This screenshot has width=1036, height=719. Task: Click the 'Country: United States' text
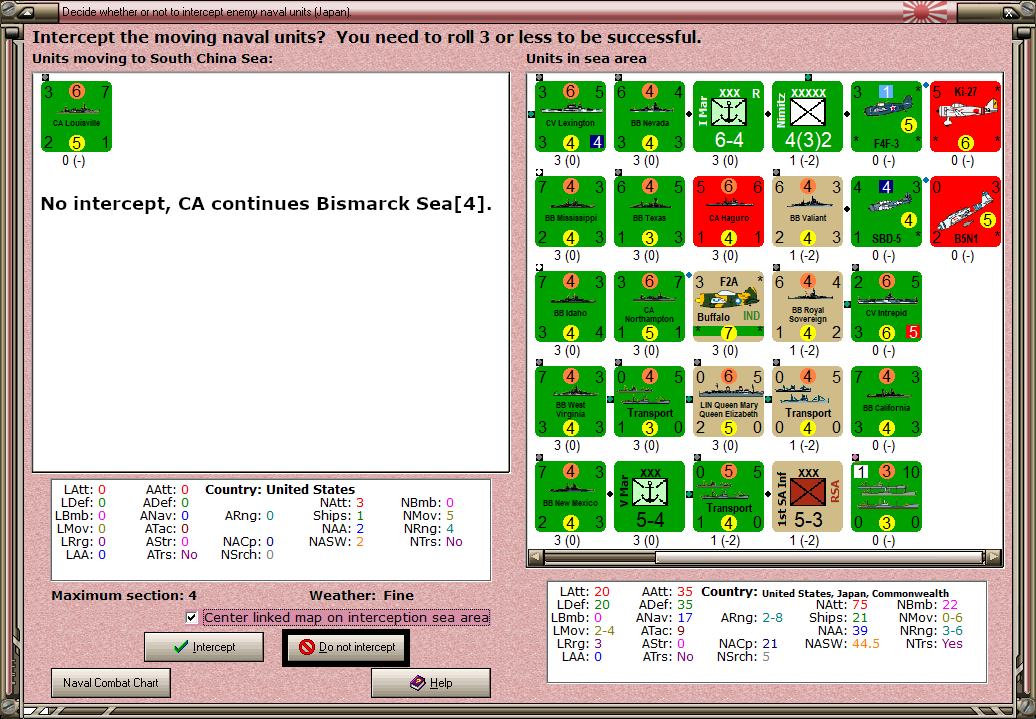pyautogui.click(x=280, y=490)
